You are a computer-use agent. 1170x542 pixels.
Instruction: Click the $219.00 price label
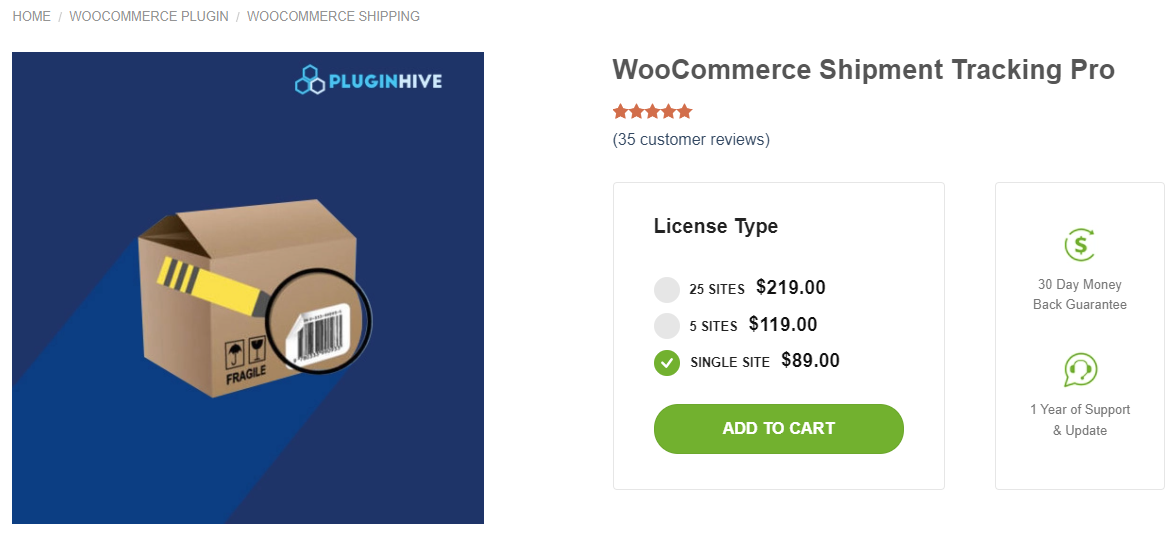coord(791,288)
